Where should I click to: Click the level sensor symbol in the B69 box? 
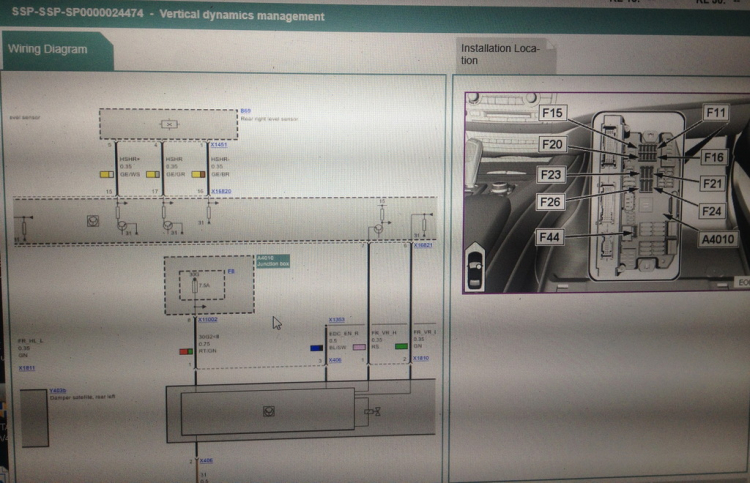click(x=169, y=124)
